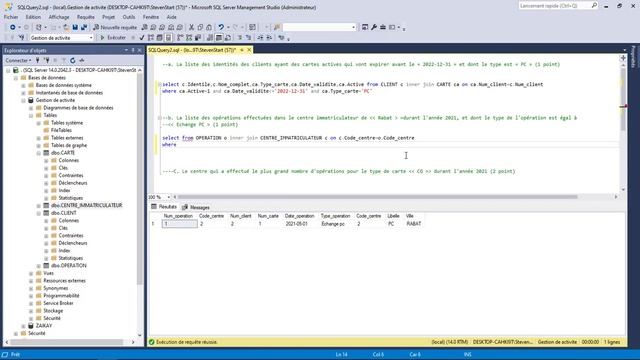This screenshot has width=640, height=360.
Task: Click the Aide menu
Action: click(x=171, y=17)
